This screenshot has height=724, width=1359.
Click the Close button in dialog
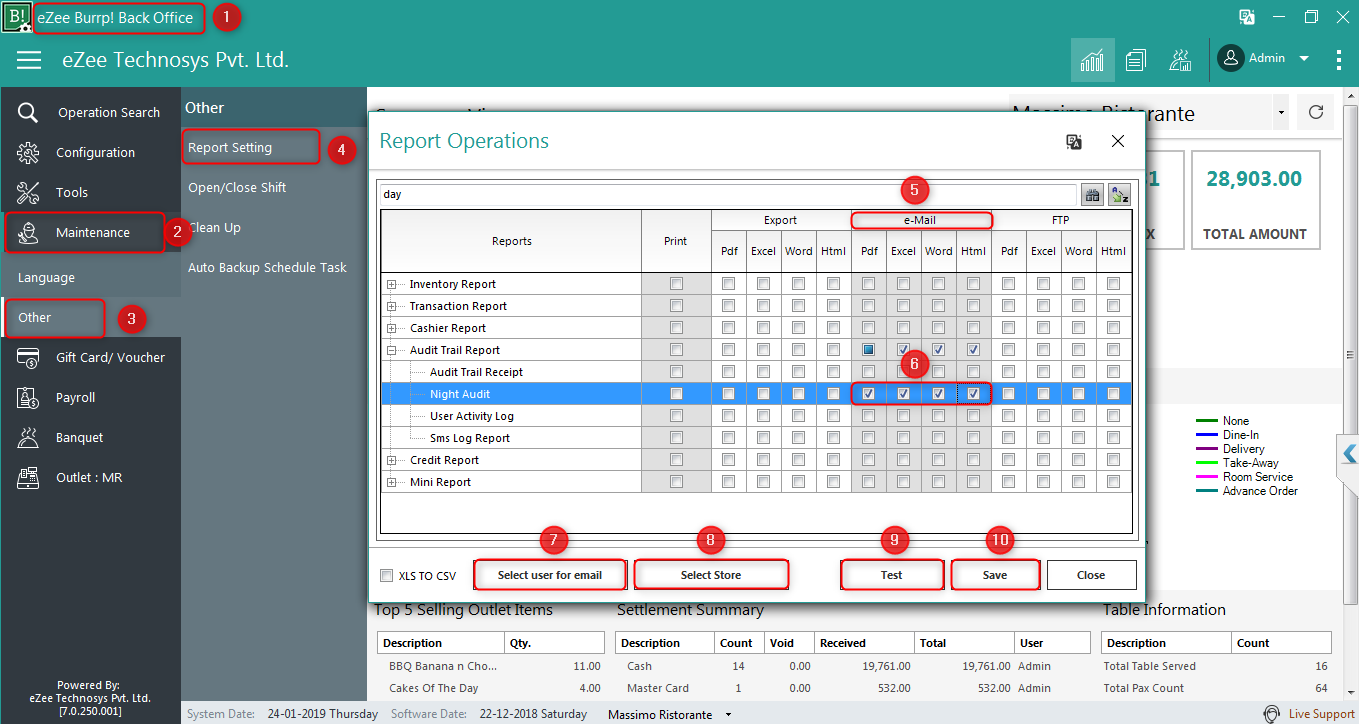click(1091, 575)
